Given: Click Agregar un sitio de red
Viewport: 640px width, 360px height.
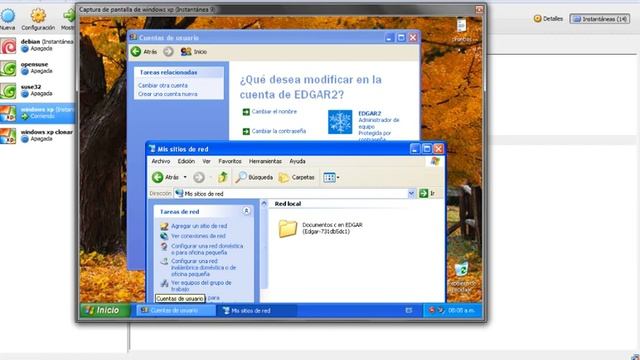Looking at the screenshot, I should coord(199,226).
